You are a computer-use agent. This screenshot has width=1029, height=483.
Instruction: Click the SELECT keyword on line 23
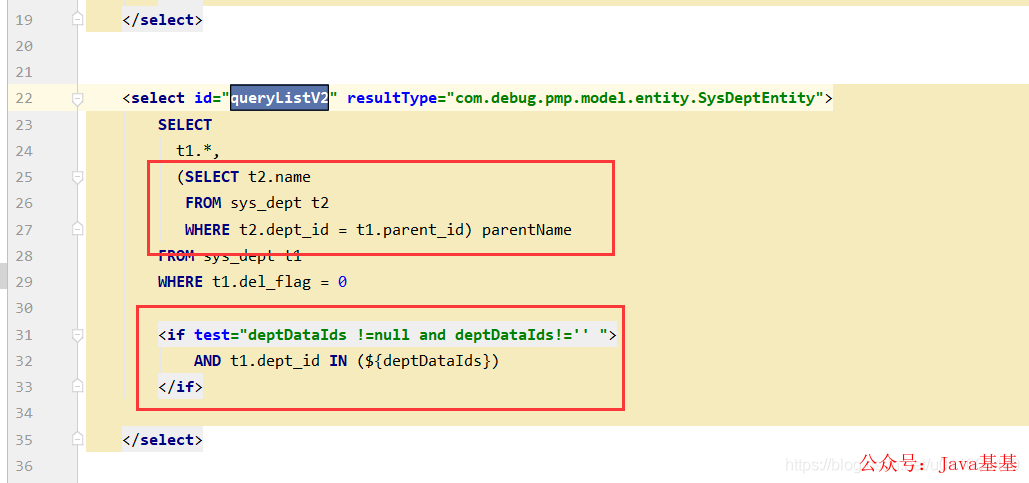click(x=185, y=125)
